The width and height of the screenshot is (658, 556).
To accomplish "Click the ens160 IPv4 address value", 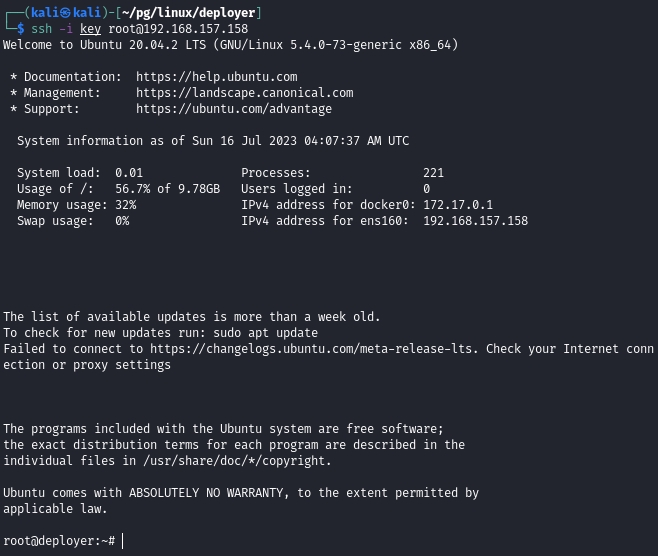I will pyautogui.click(x=475, y=221).
